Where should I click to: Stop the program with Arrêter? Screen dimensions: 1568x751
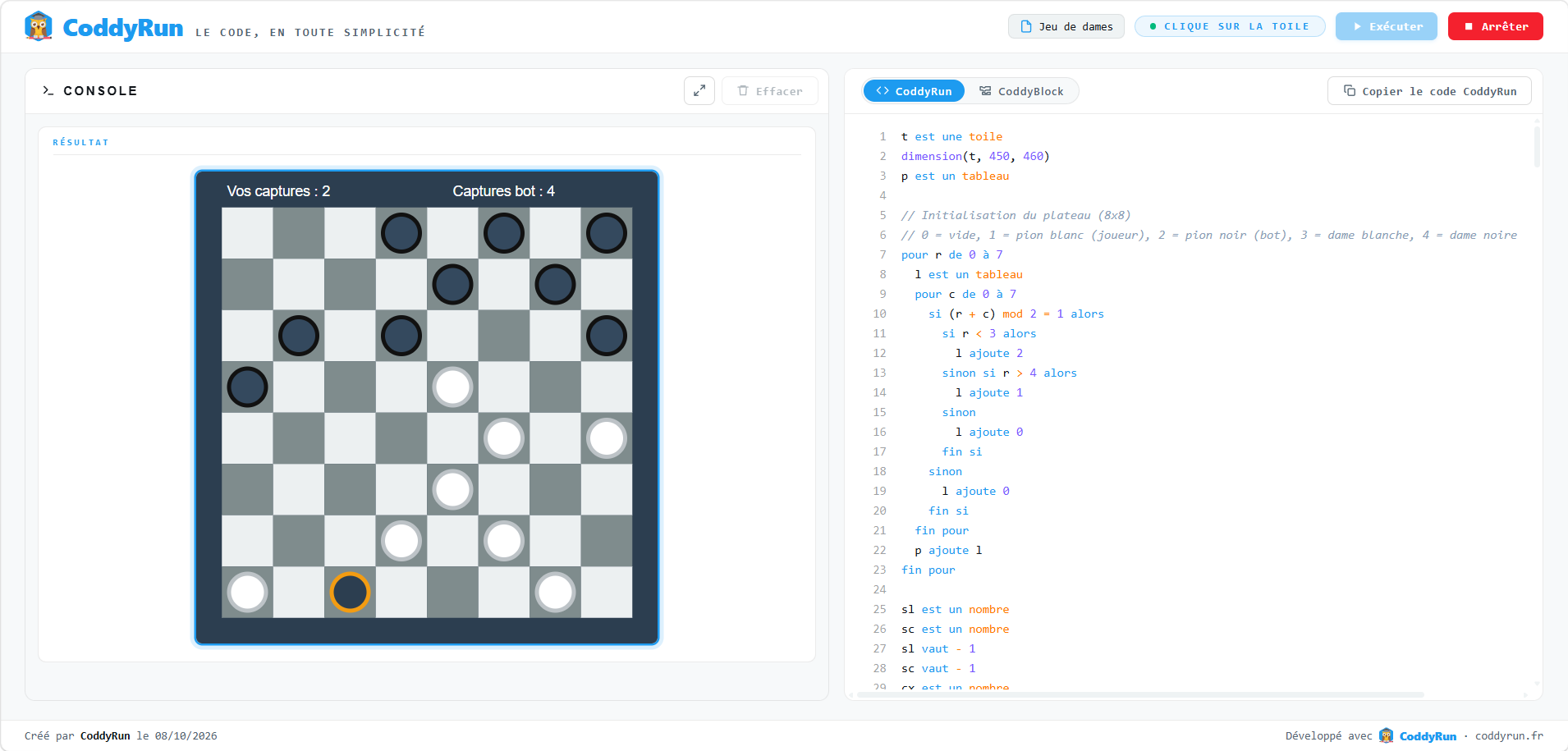(1496, 26)
